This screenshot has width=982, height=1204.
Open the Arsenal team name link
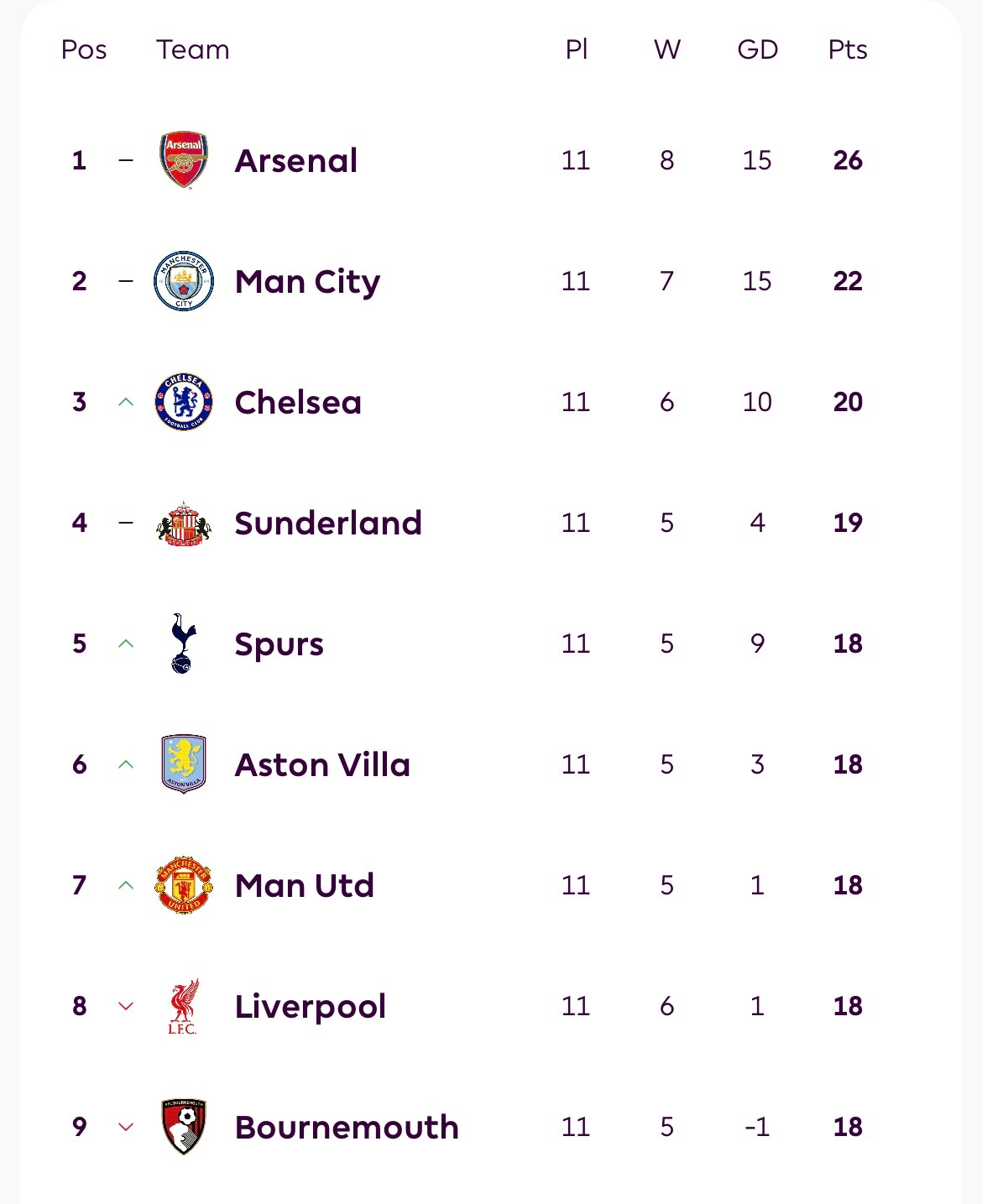(x=296, y=160)
